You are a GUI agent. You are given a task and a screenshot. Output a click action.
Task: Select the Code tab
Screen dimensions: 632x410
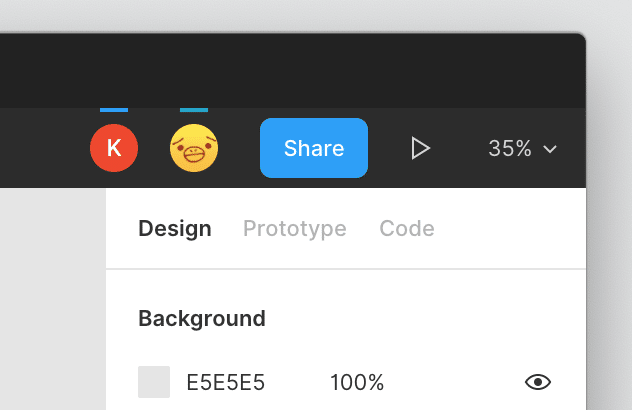coord(406,228)
